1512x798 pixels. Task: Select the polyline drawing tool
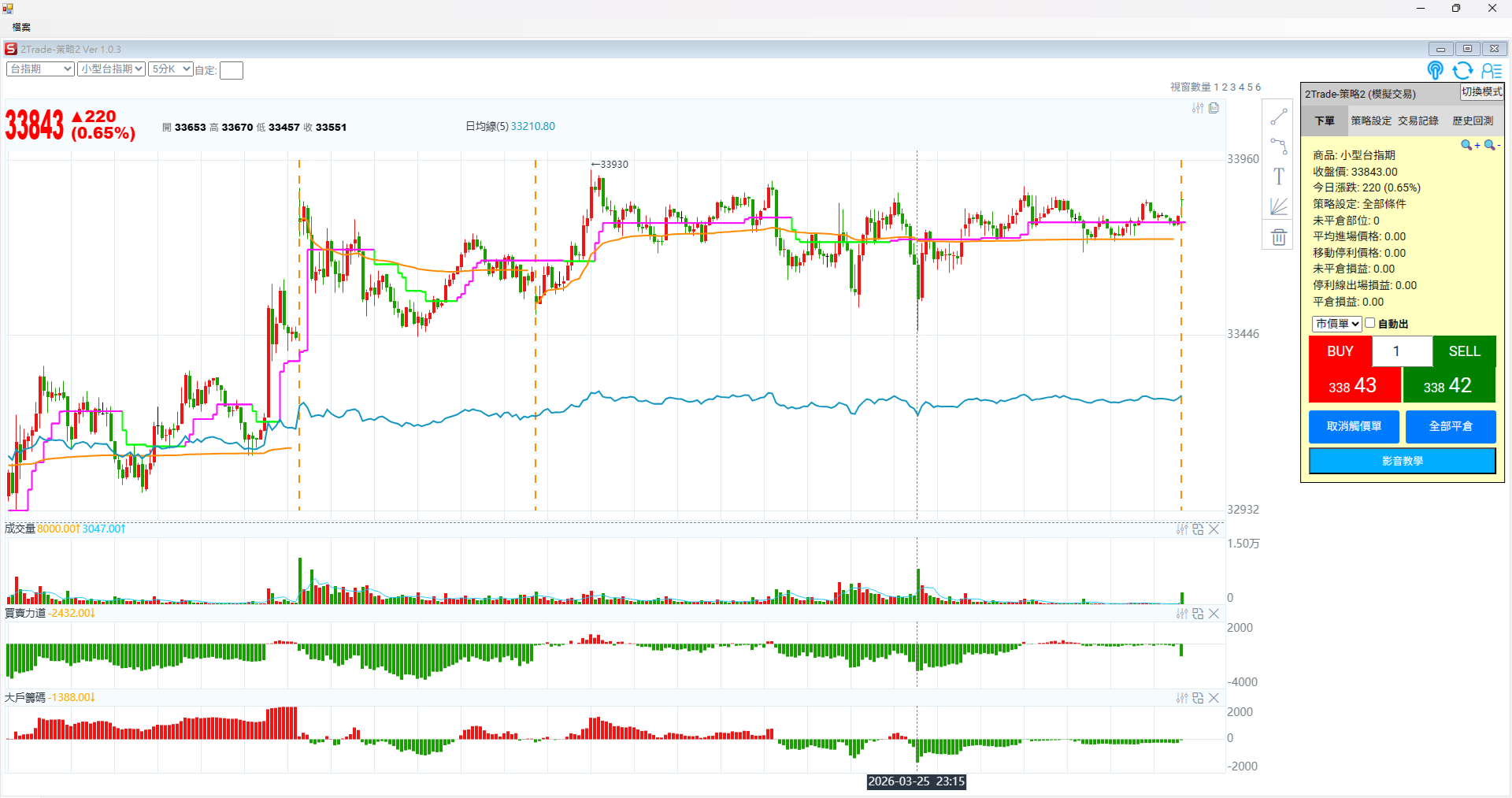click(1278, 147)
